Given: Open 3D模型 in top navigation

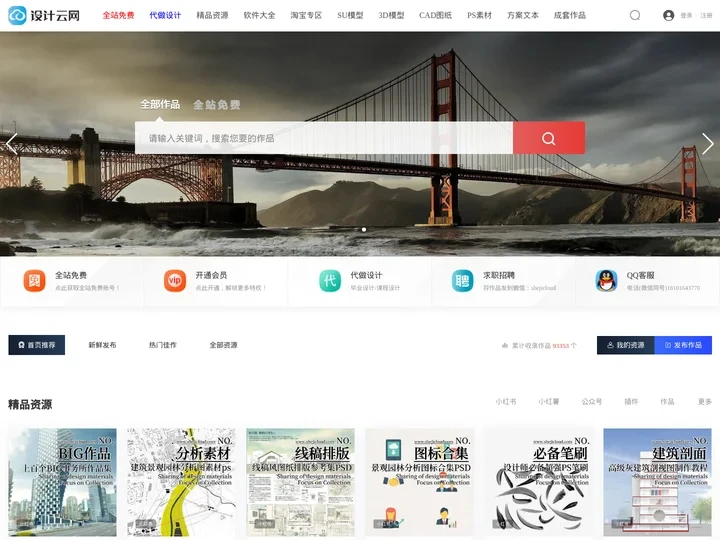Looking at the screenshot, I should [x=391, y=16].
